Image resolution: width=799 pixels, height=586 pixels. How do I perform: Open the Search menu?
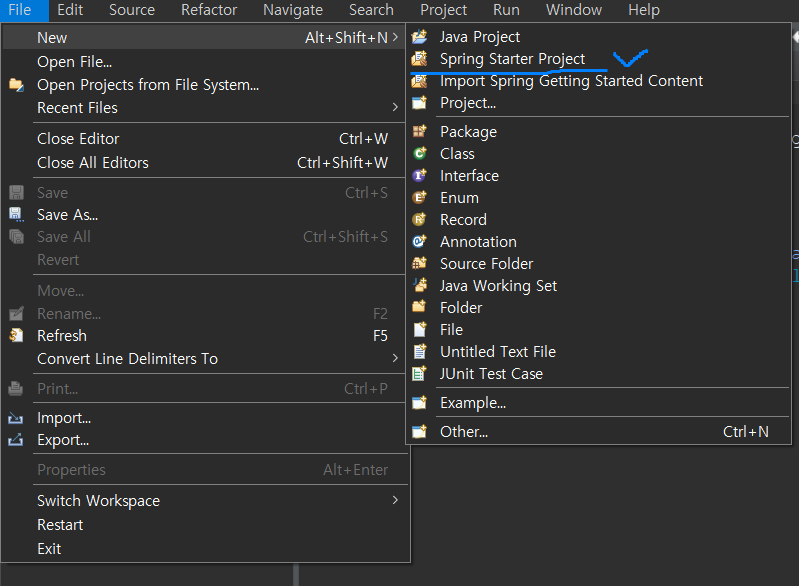pyautogui.click(x=371, y=10)
